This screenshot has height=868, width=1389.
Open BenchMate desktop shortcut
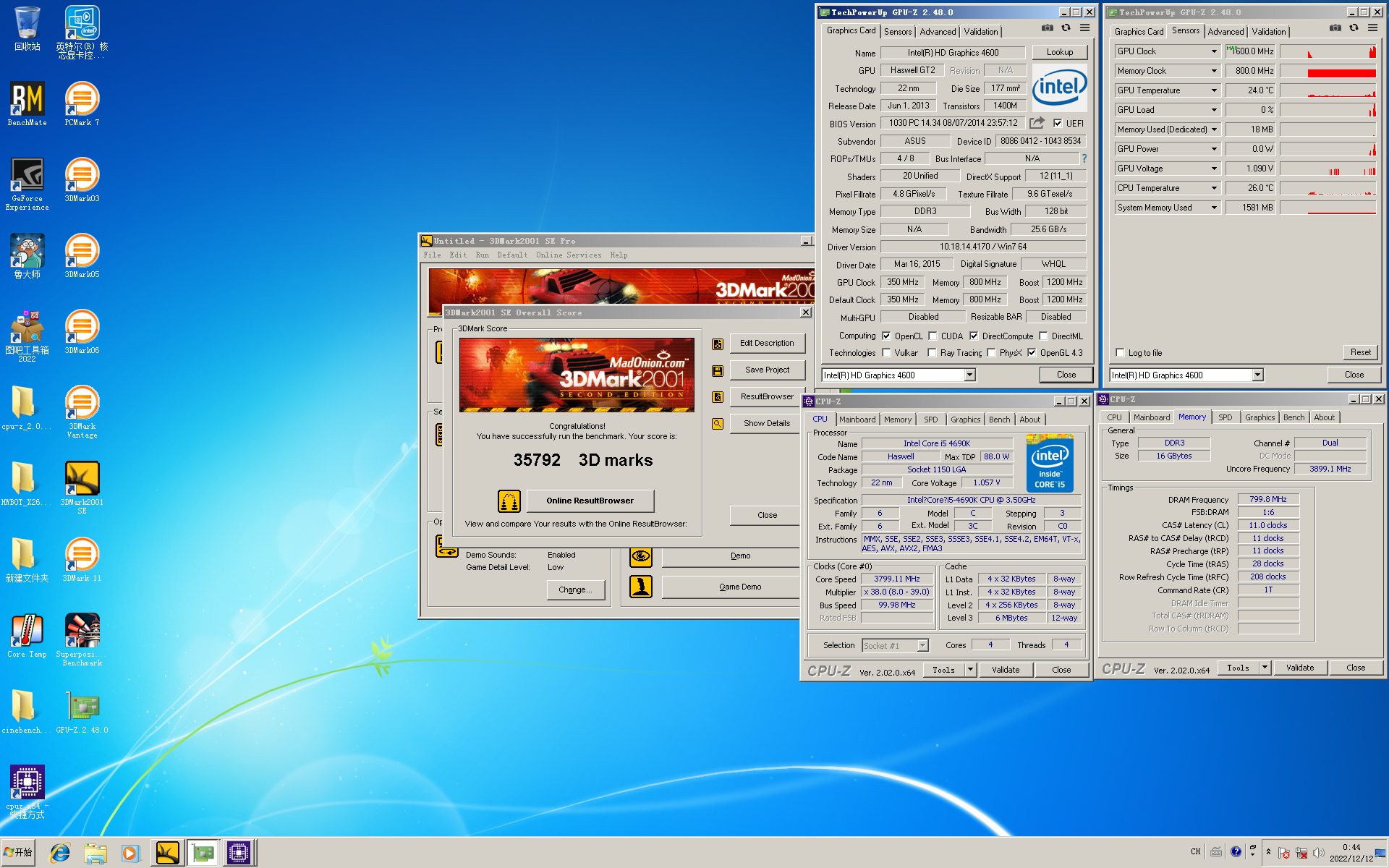coord(27,103)
